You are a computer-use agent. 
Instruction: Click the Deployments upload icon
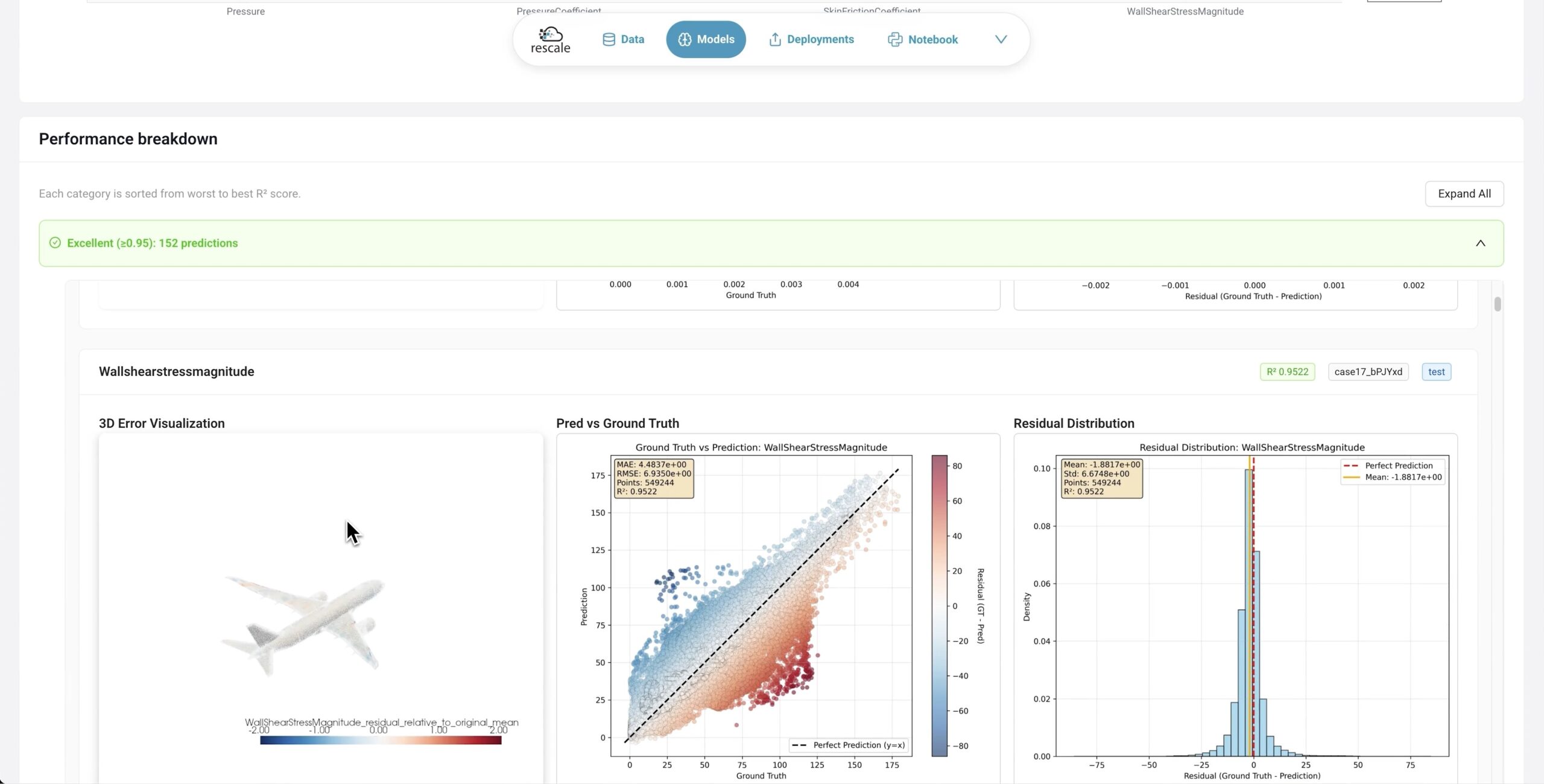pyautogui.click(x=775, y=40)
